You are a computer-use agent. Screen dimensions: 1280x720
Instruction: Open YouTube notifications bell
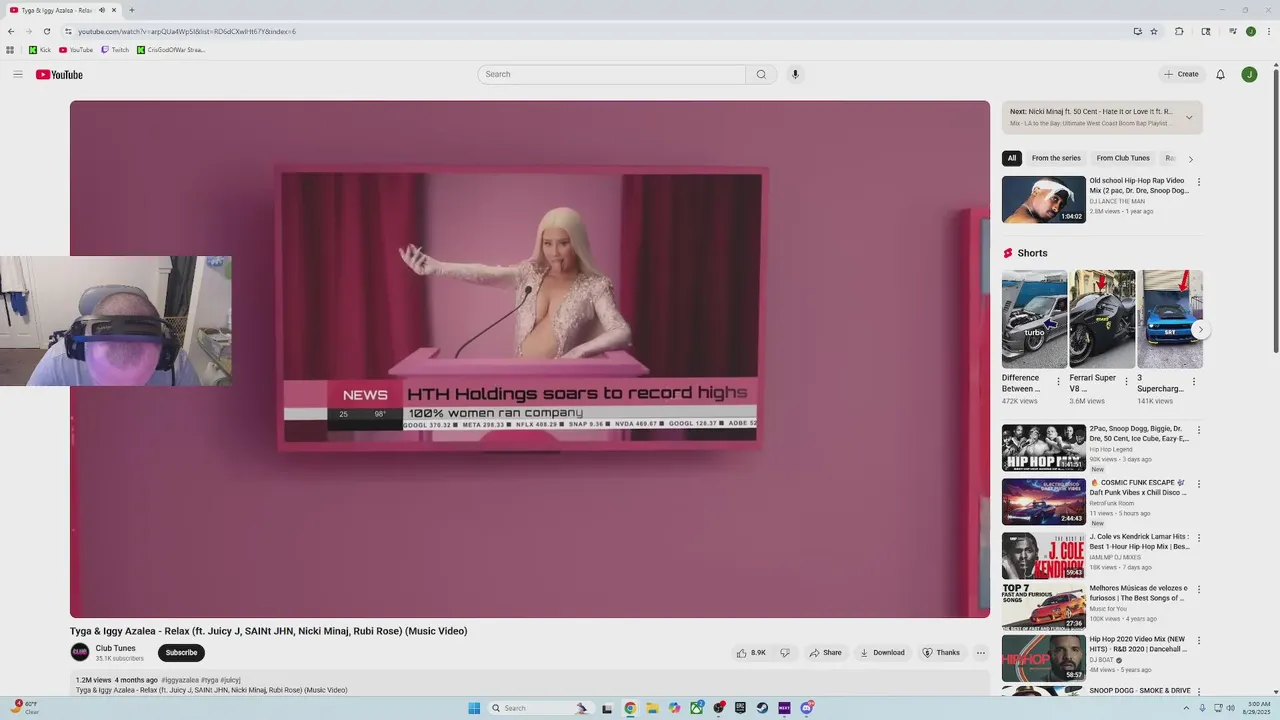(1220, 74)
